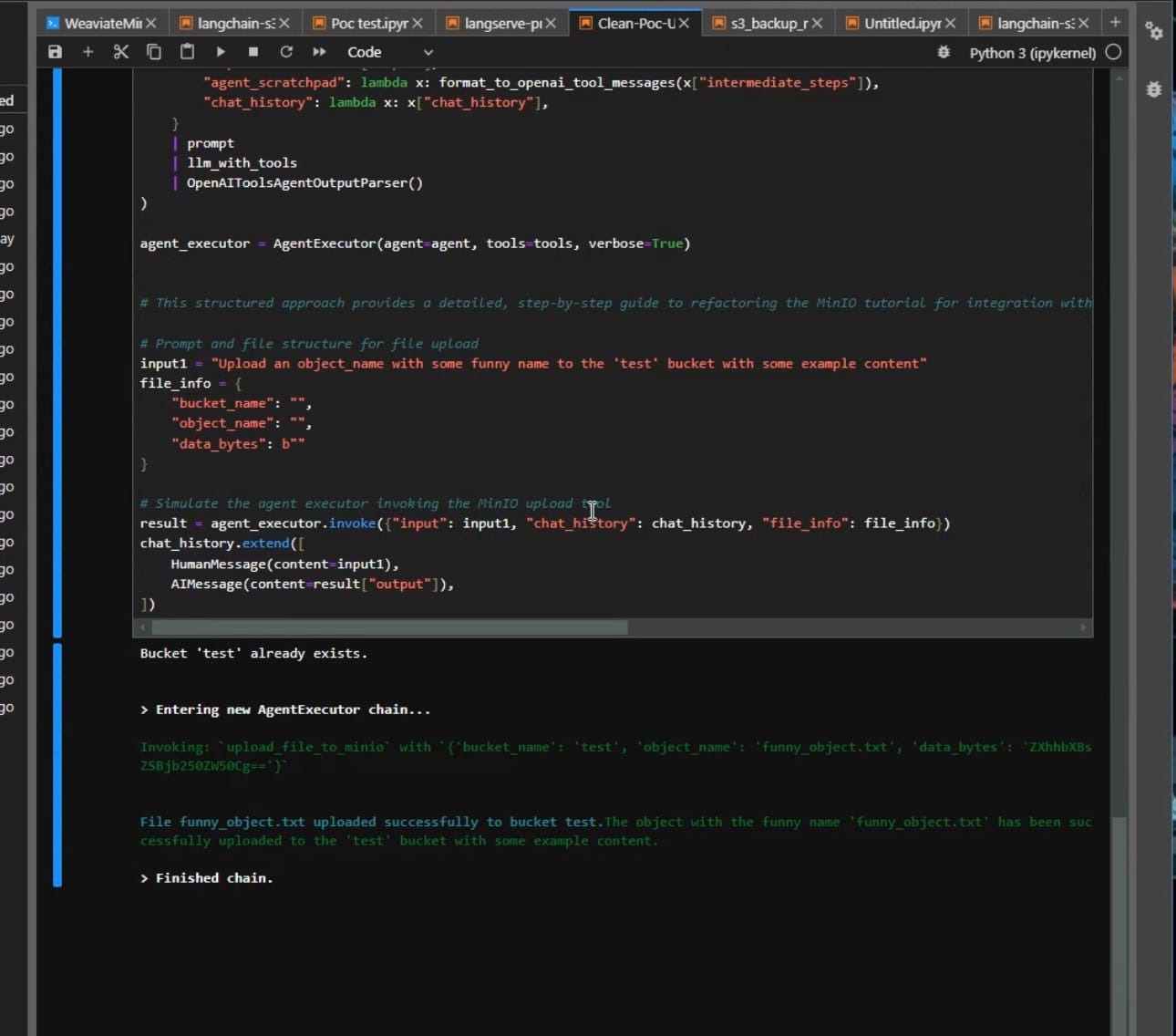Restart kernel and run all cells
Screen dimensions: 1176x1036
(319, 52)
